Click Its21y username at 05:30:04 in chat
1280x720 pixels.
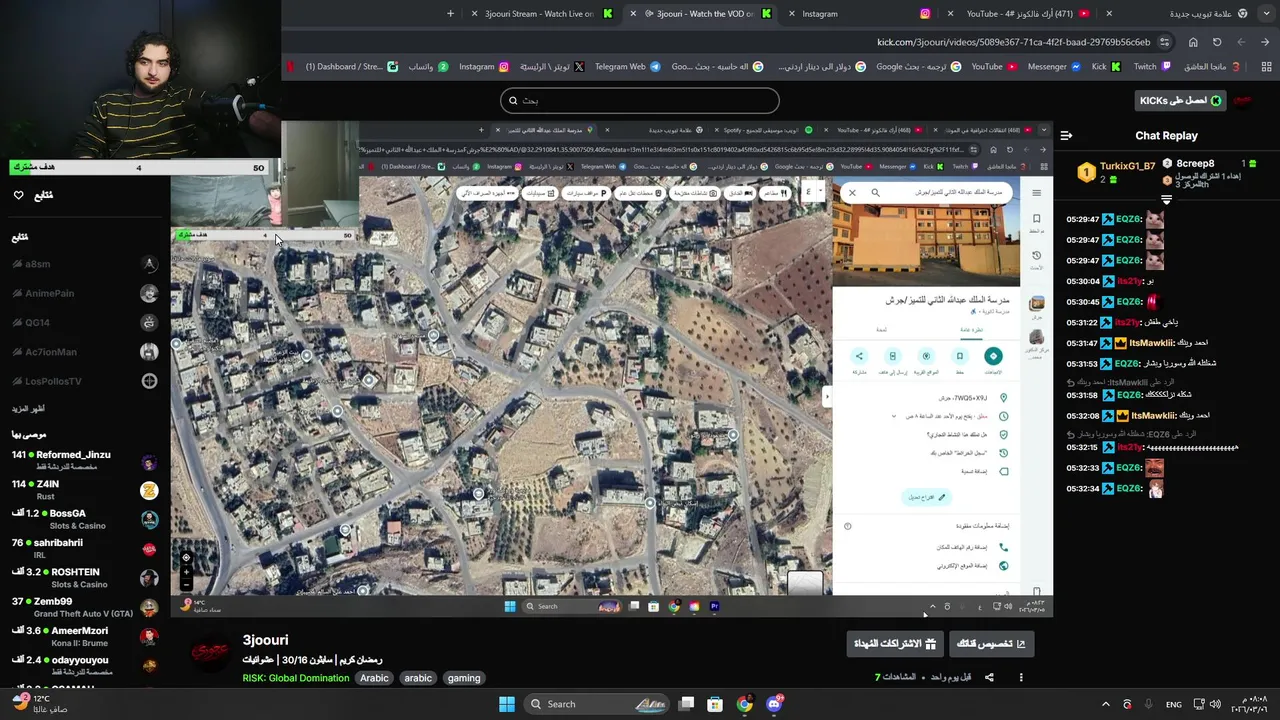(x=1128, y=281)
